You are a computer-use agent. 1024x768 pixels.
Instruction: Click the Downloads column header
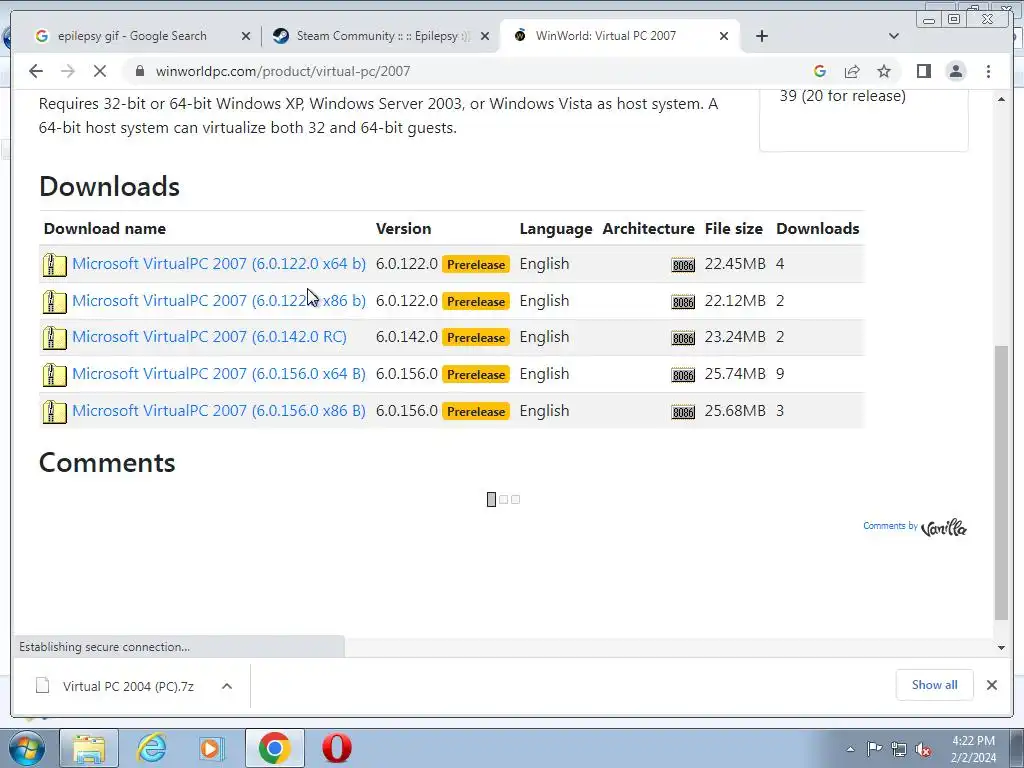click(x=817, y=229)
